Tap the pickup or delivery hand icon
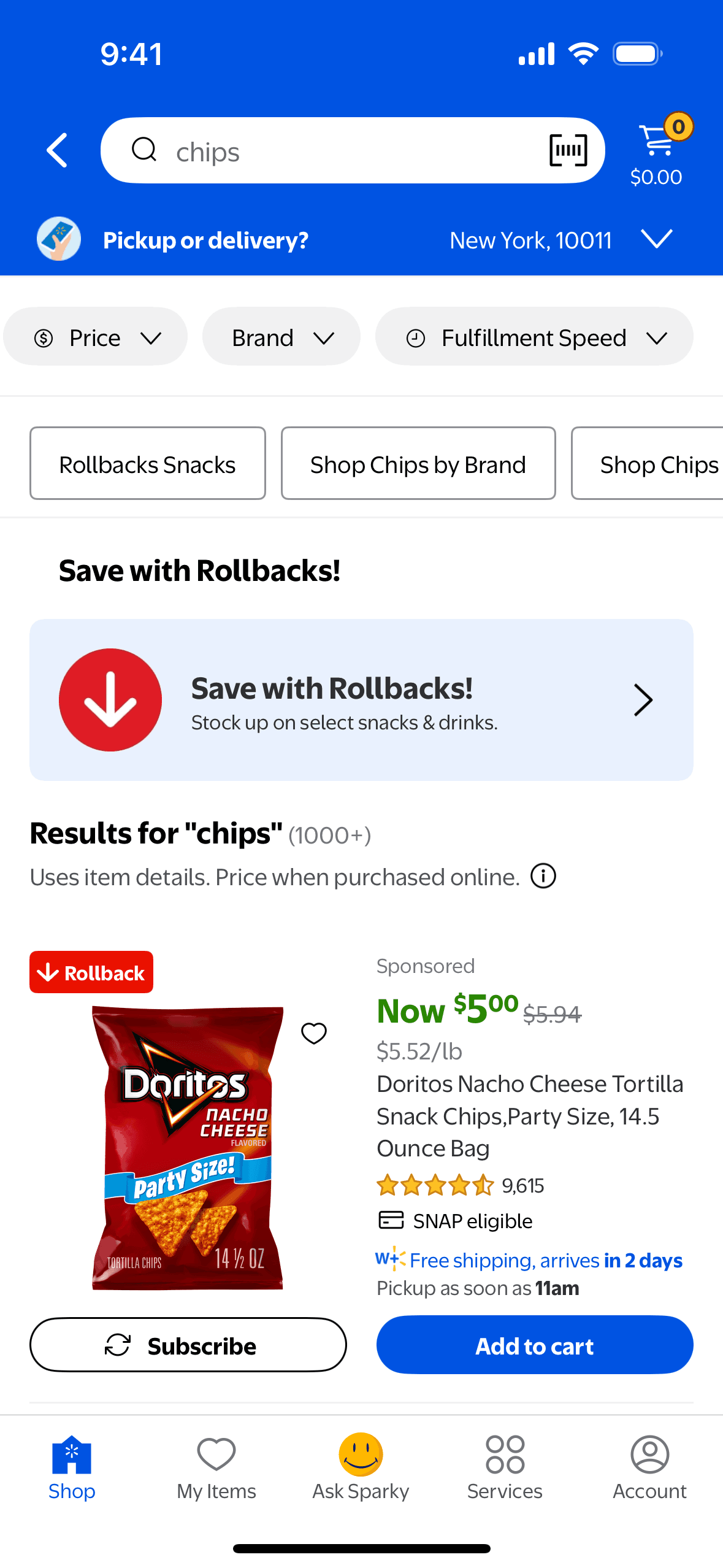Image resolution: width=723 pixels, height=1568 pixels. point(59,239)
